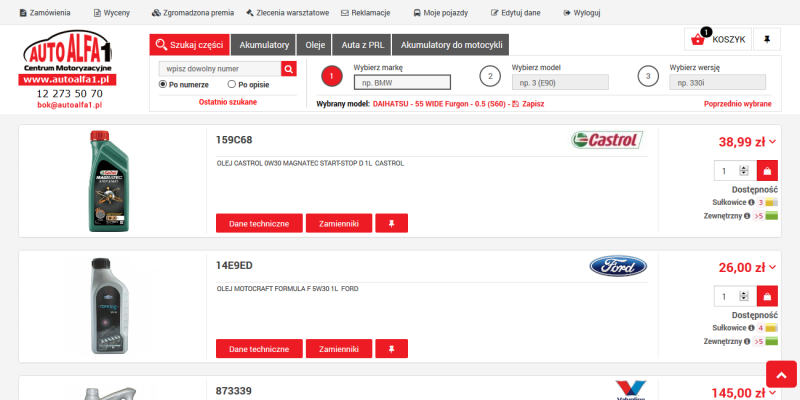Open the Koszyk shopping cart
The width and height of the screenshot is (800, 400).
(x=717, y=39)
